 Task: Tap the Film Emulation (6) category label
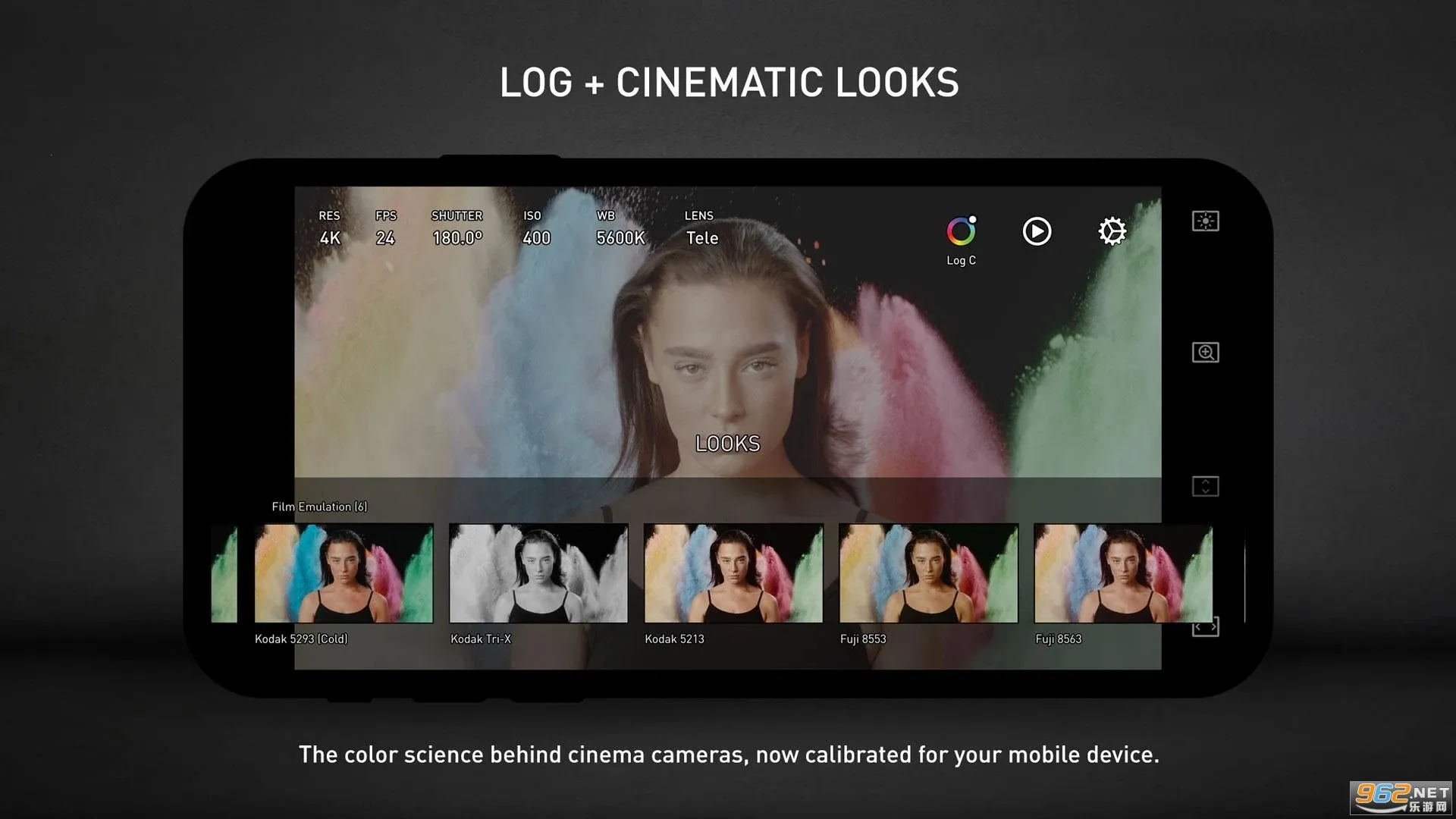coord(319,507)
